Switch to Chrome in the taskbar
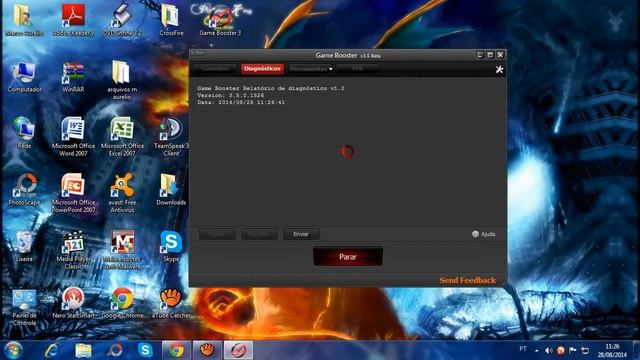Viewport: 640px width, 360px height. tap(176, 350)
